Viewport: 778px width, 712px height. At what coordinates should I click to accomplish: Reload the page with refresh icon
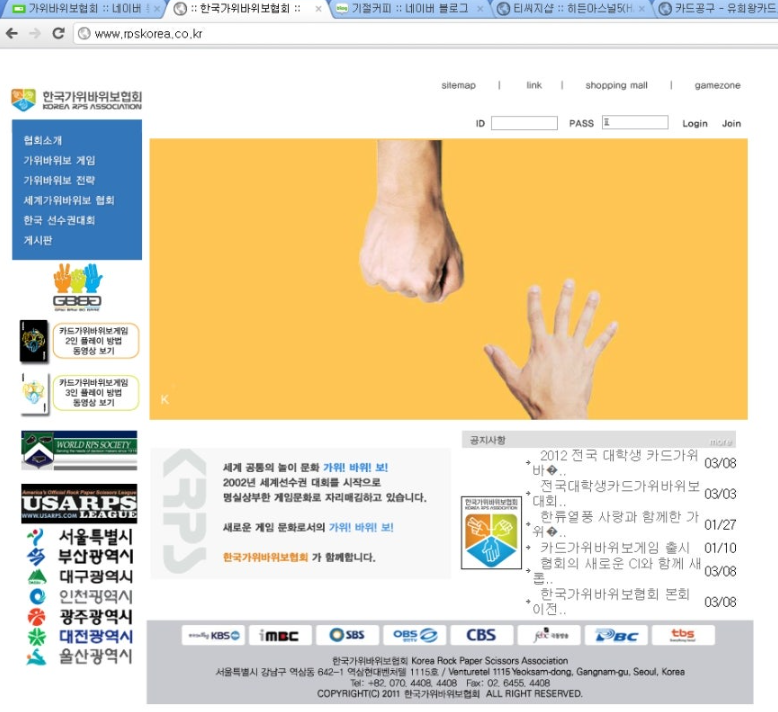(59, 33)
